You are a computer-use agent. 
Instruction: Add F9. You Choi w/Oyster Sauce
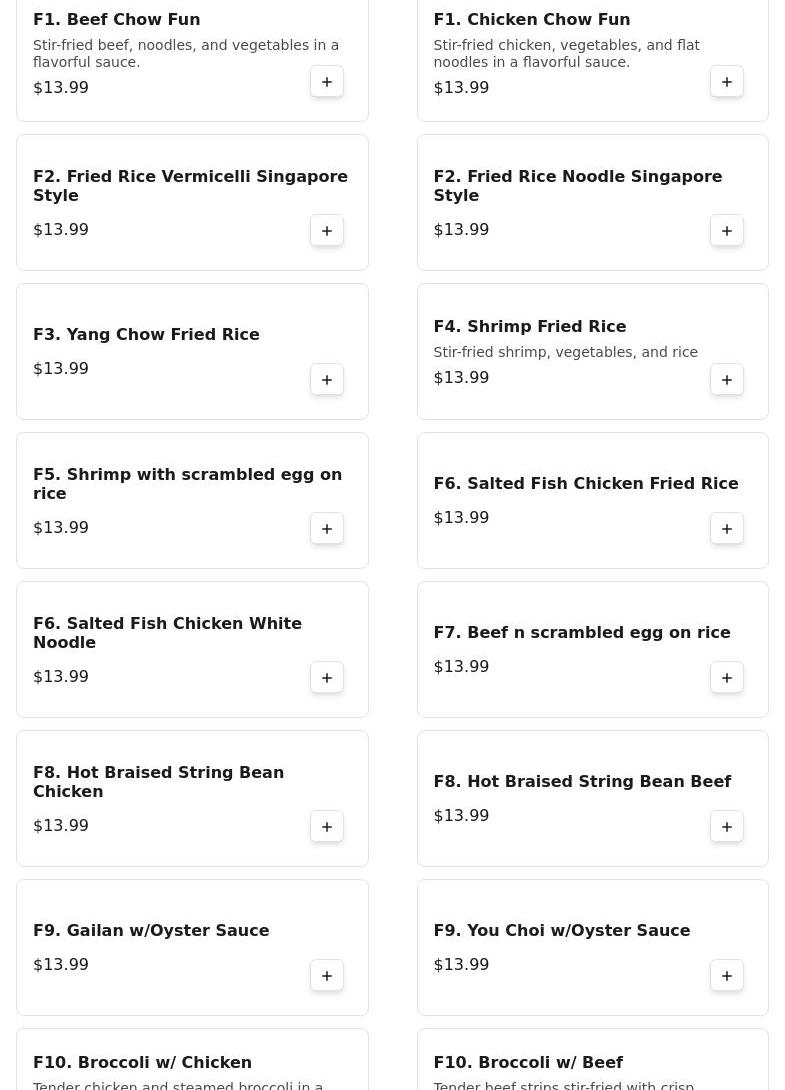click(x=727, y=975)
